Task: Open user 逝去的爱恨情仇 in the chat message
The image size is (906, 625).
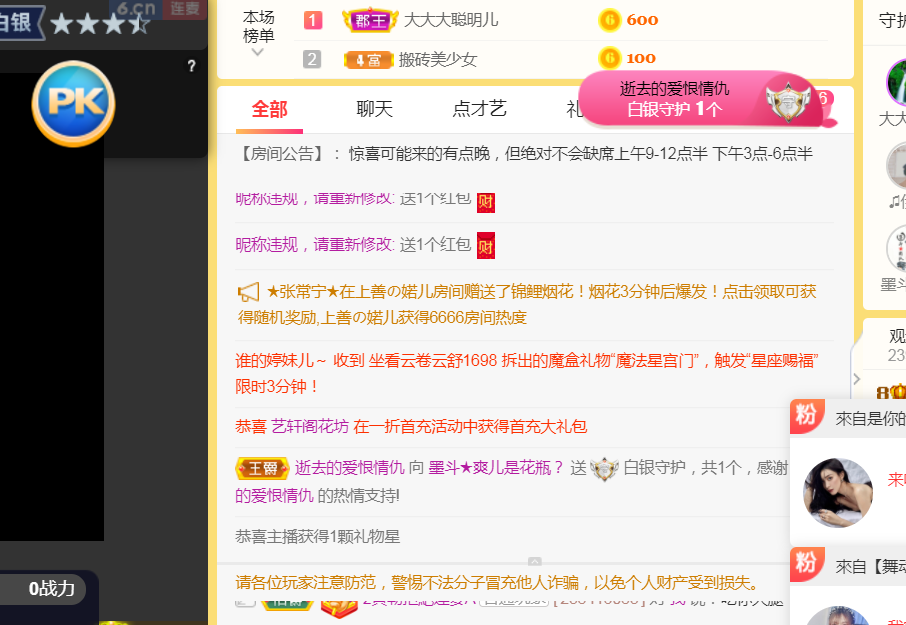Action: [x=349, y=468]
